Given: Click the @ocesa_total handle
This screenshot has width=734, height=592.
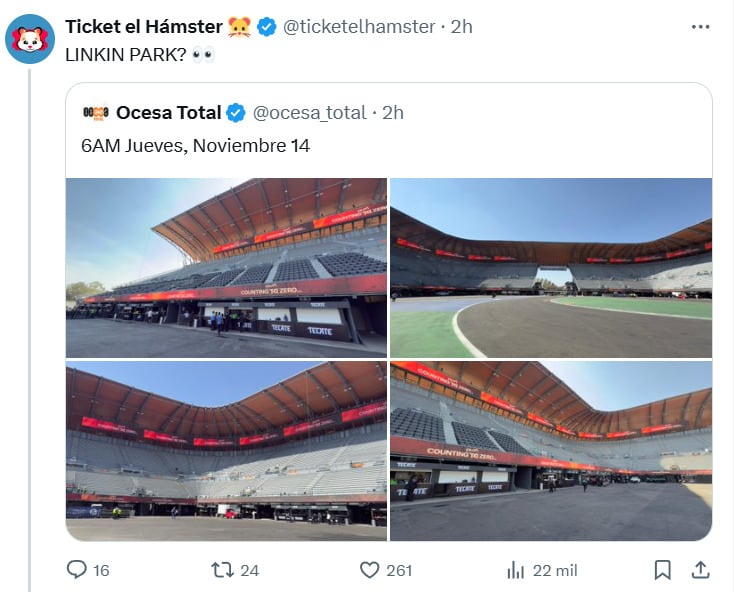Looking at the screenshot, I should 309,112.
